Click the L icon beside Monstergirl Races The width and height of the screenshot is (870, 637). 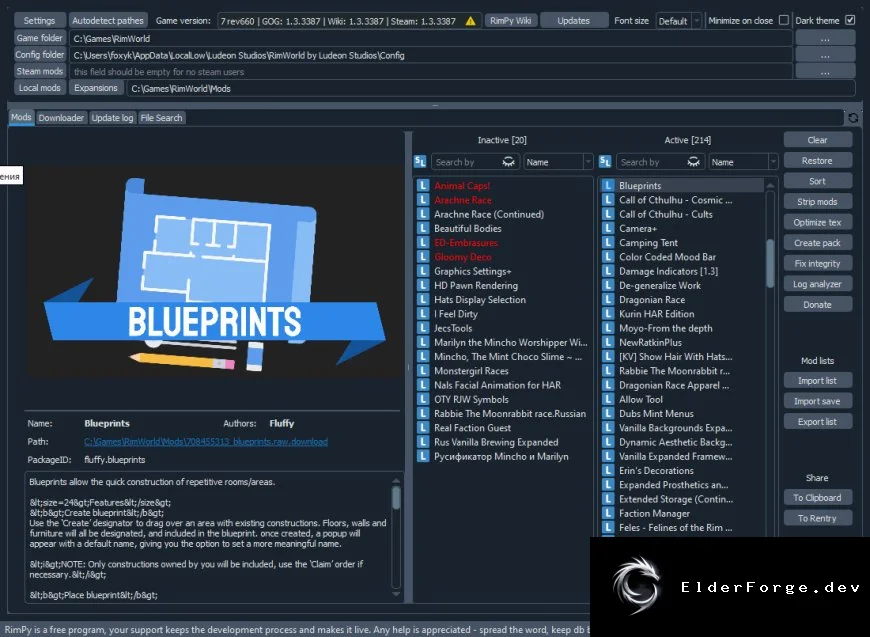423,371
